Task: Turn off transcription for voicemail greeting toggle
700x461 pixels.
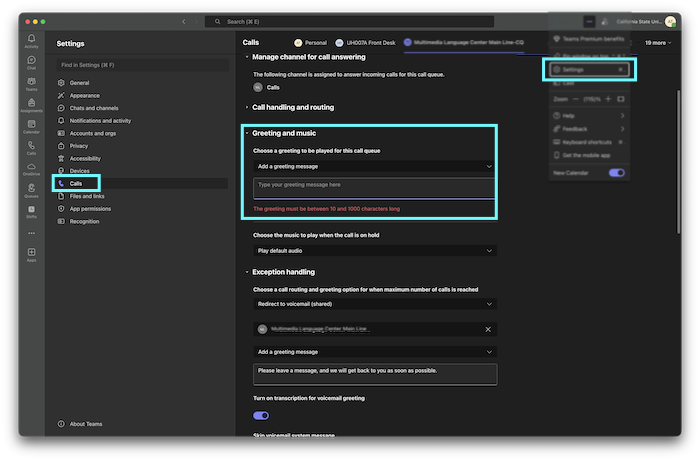Action: 261,415
